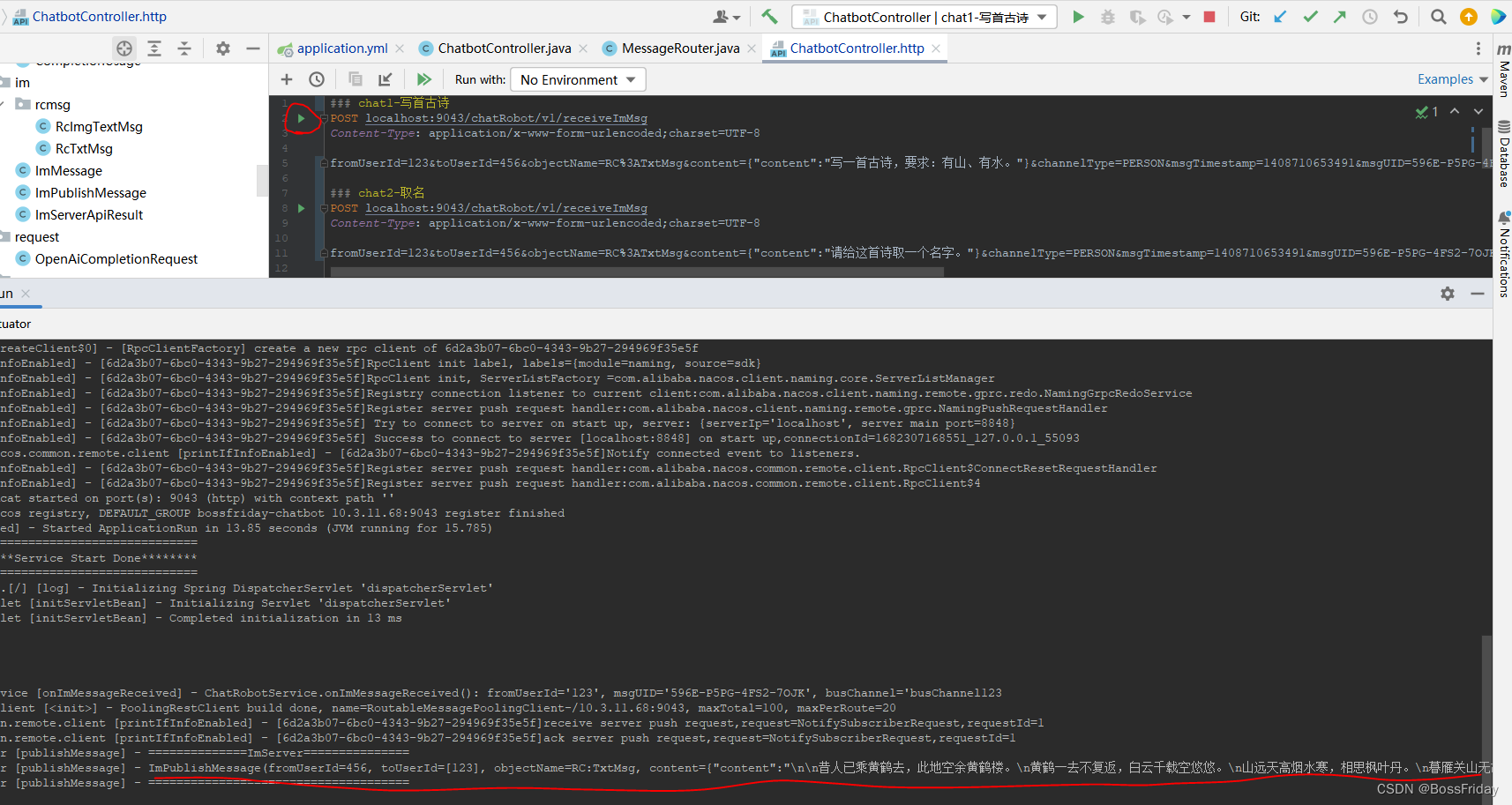The height and width of the screenshot is (805, 1512).
Task: Start debugging with the bug icon
Action: (1108, 17)
